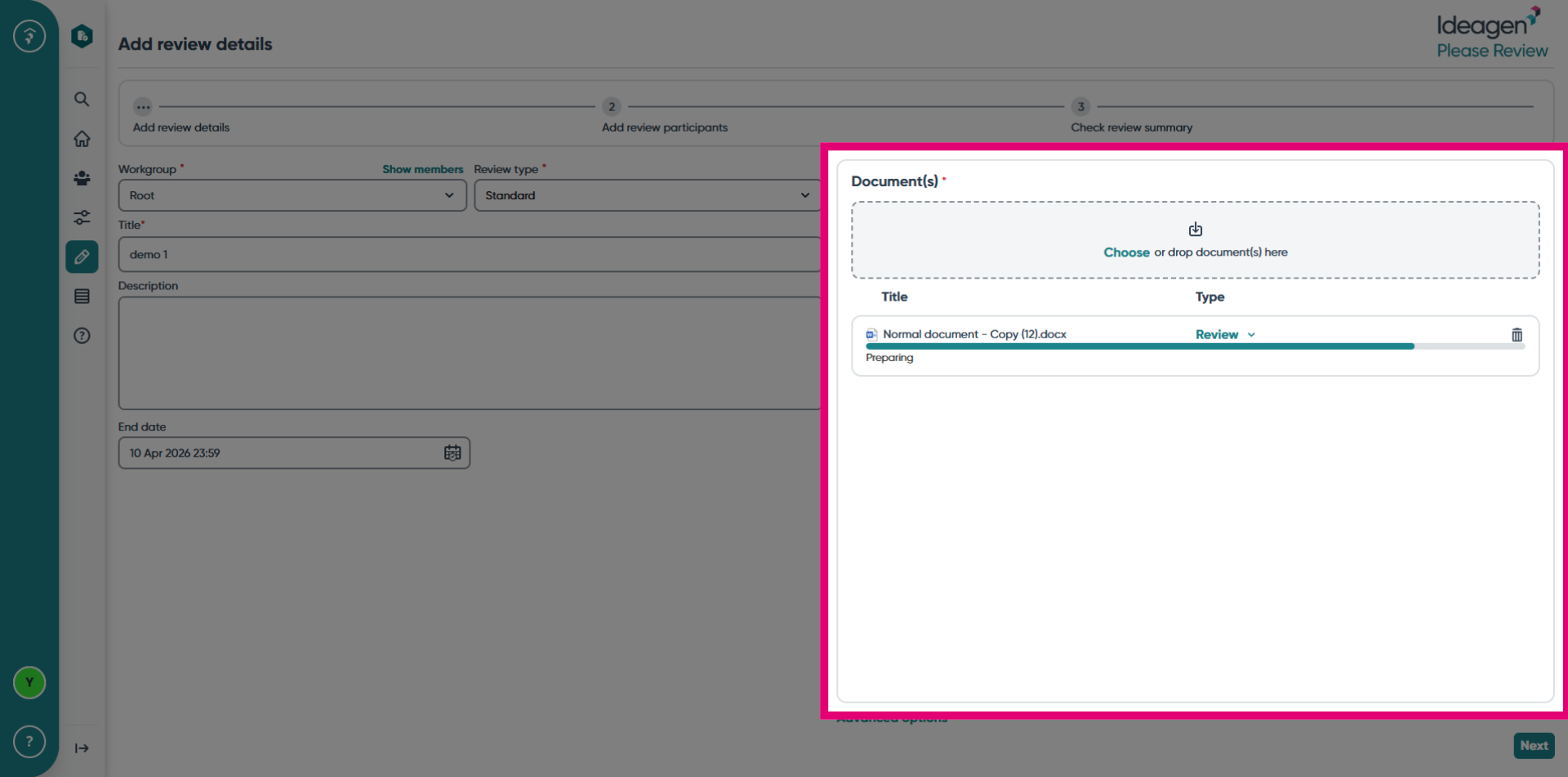Open the Workgroup dropdown showing Root
The width and height of the screenshot is (1568, 777).
(x=292, y=195)
